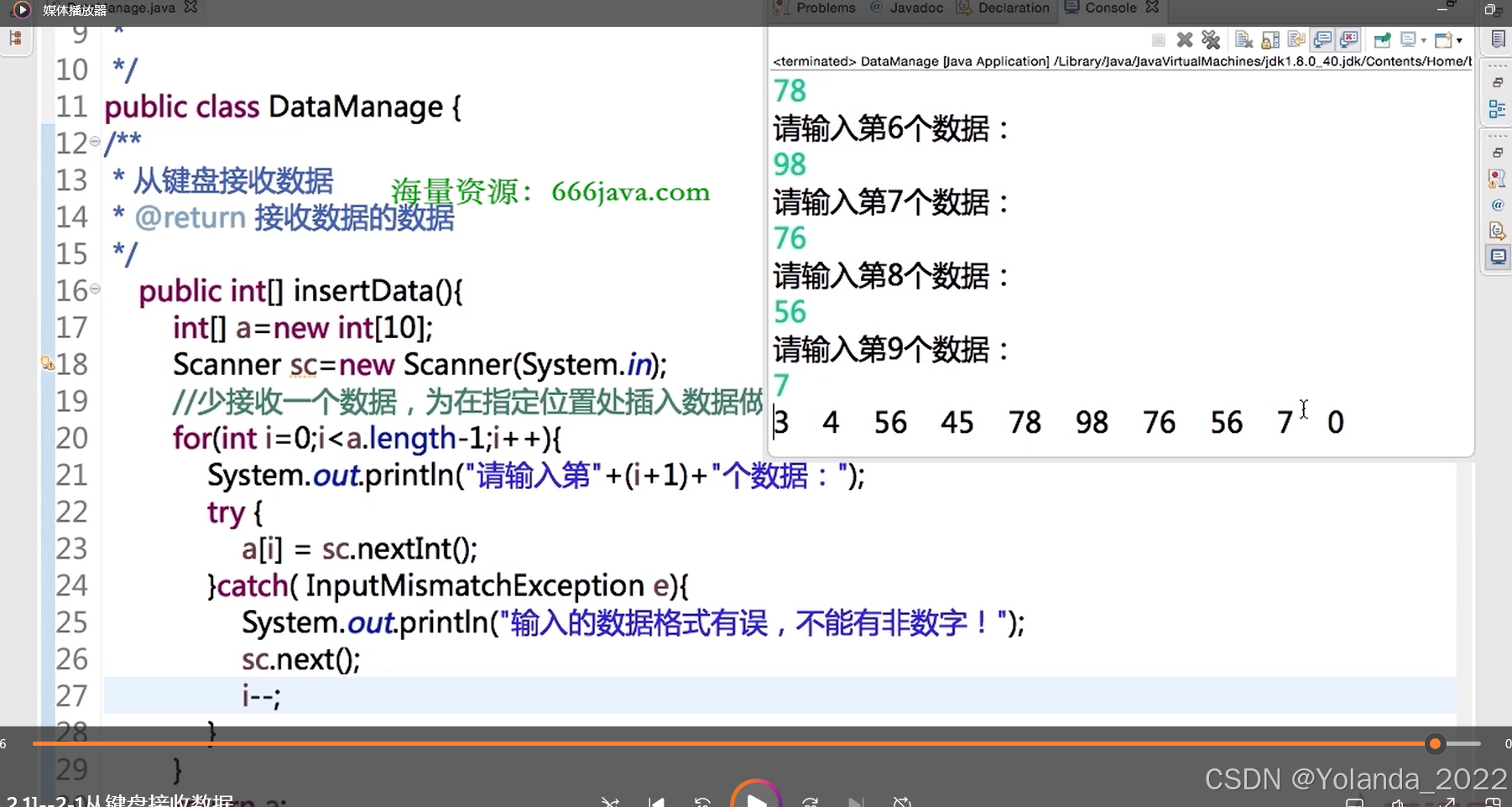Viewport: 1512px width, 807px height.
Task: Select the Console tab
Action: pos(1101,8)
